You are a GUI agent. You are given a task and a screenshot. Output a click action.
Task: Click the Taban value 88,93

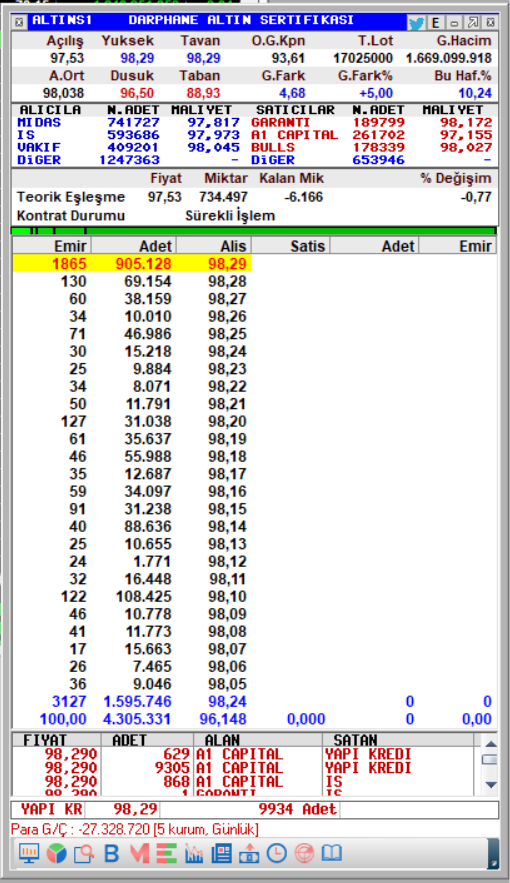(x=203, y=93)
